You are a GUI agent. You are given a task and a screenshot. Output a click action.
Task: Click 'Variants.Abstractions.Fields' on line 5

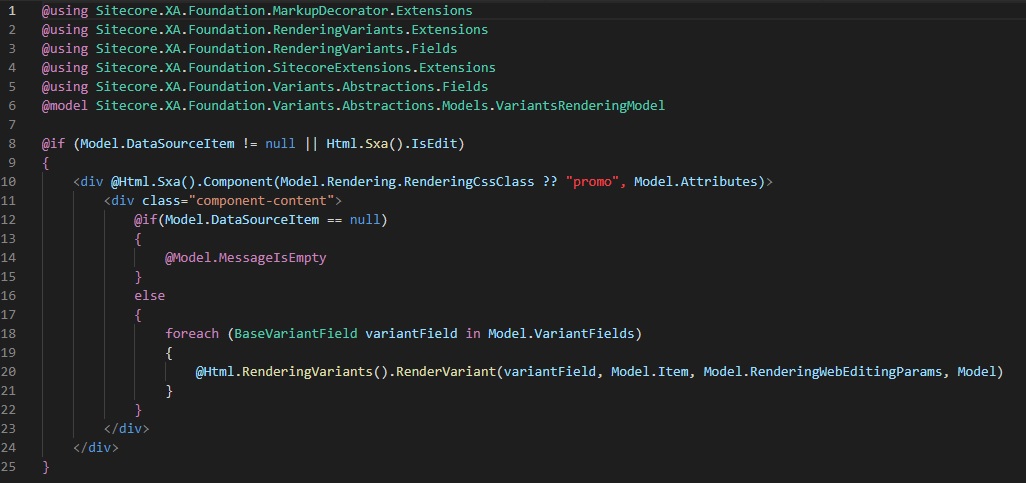click(380, 87)
